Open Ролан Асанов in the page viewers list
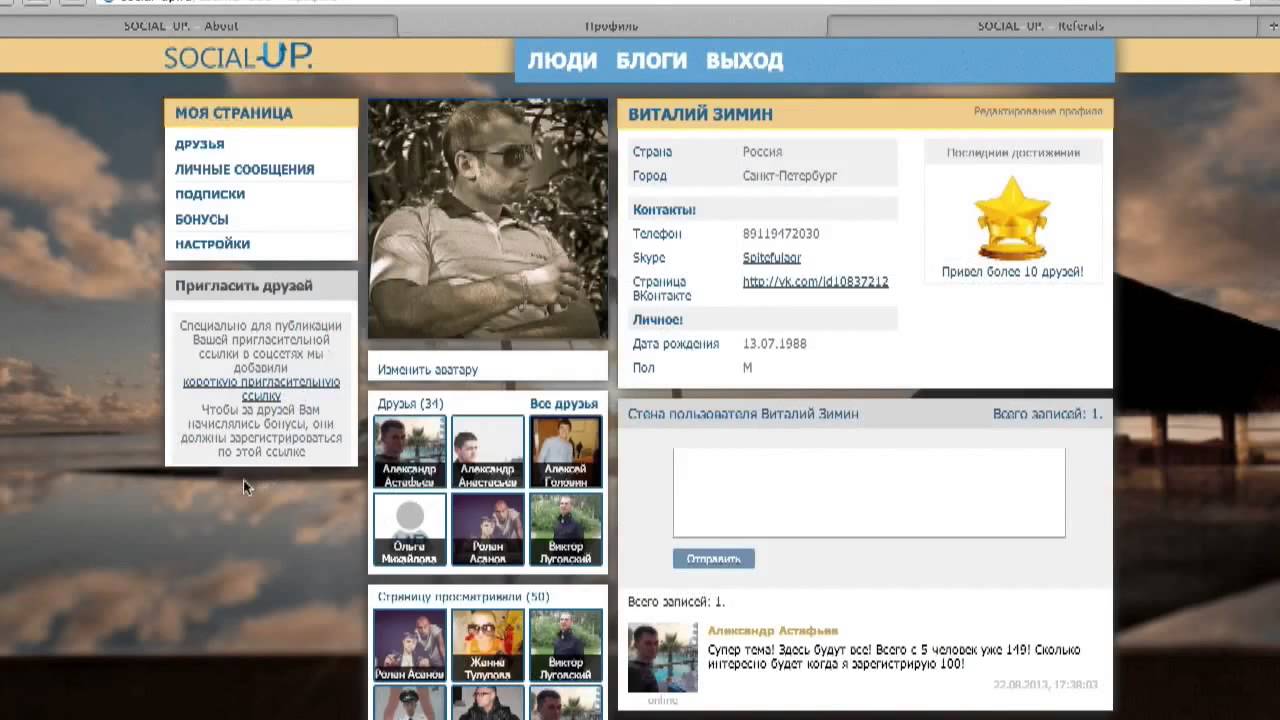Image resolution: width=1280 pixels, height=720 pixels. [410, 646]
